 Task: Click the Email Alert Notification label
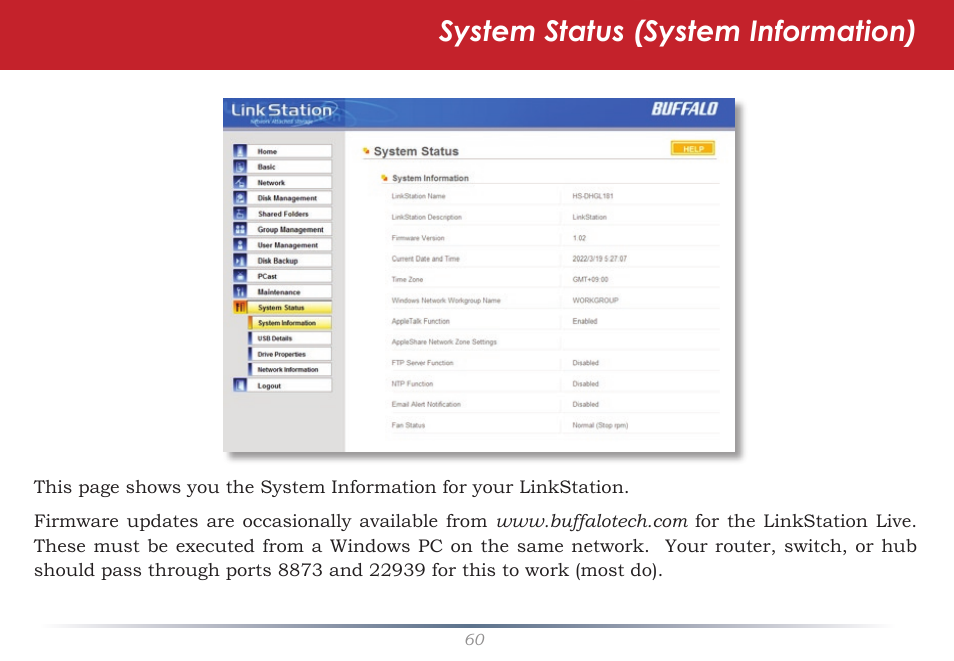[x=426, y=404]
